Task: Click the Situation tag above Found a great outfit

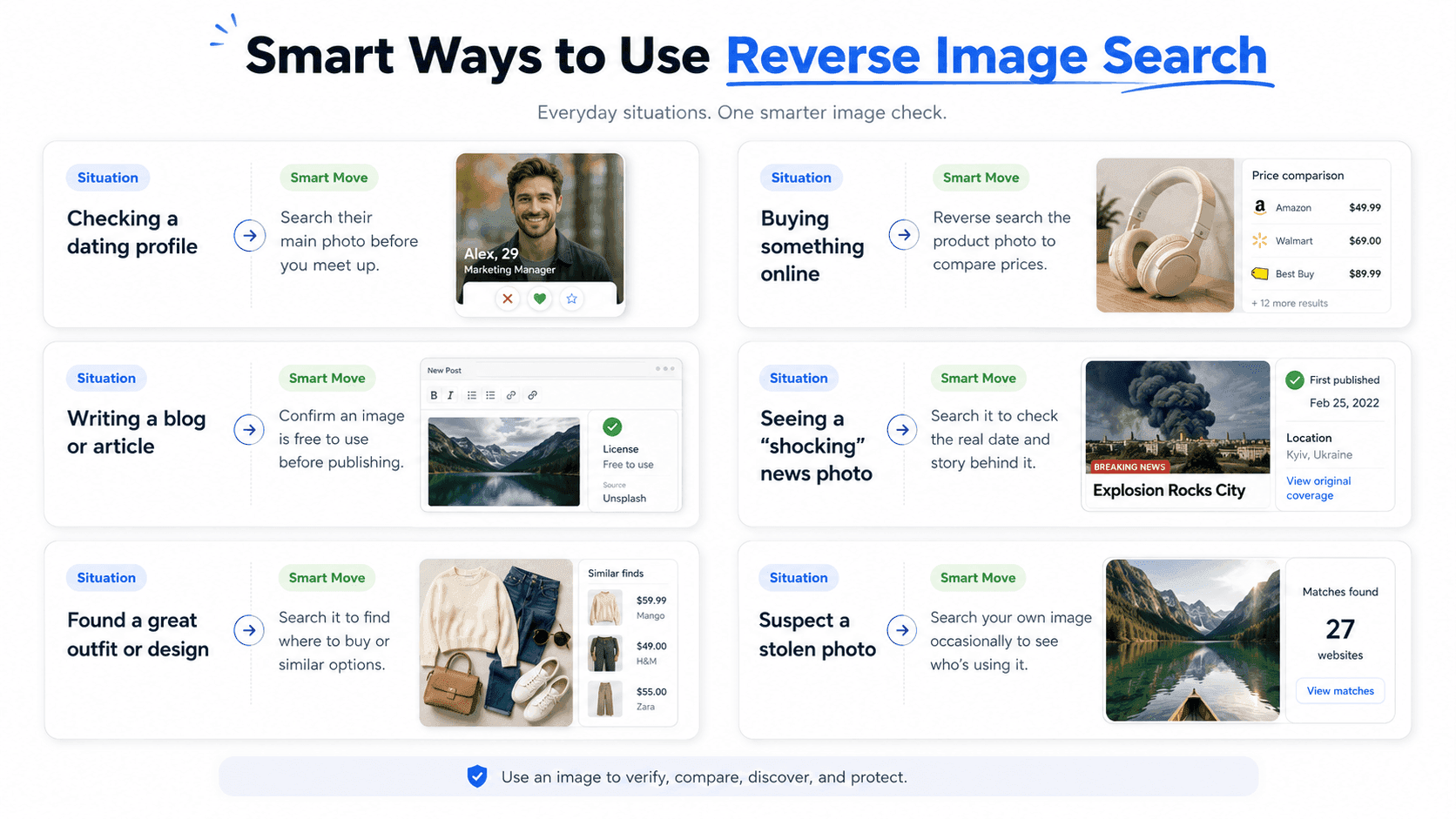Action: (106, 577)
